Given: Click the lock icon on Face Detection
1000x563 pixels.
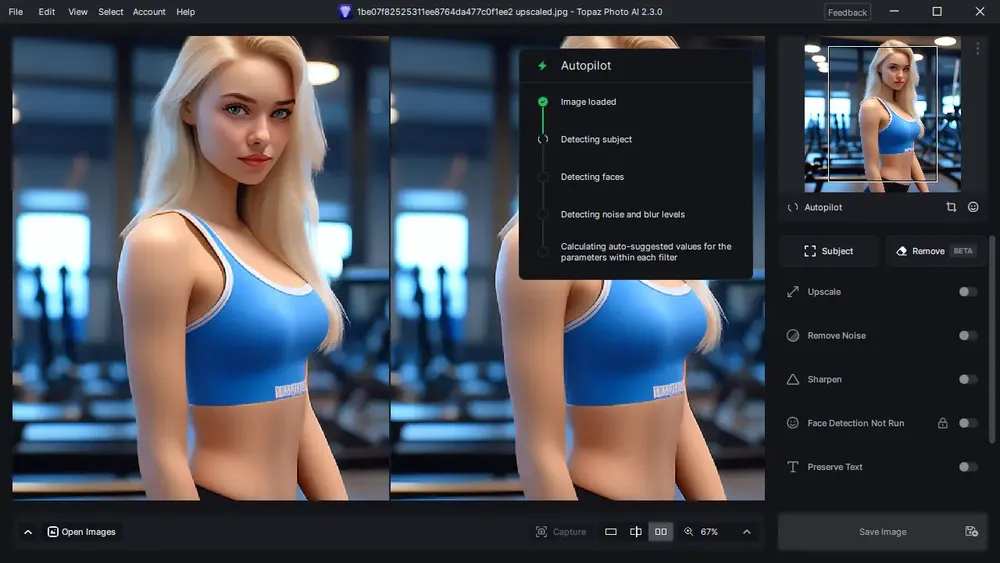Looking at the screenshot, I should [x=942, y=423].
